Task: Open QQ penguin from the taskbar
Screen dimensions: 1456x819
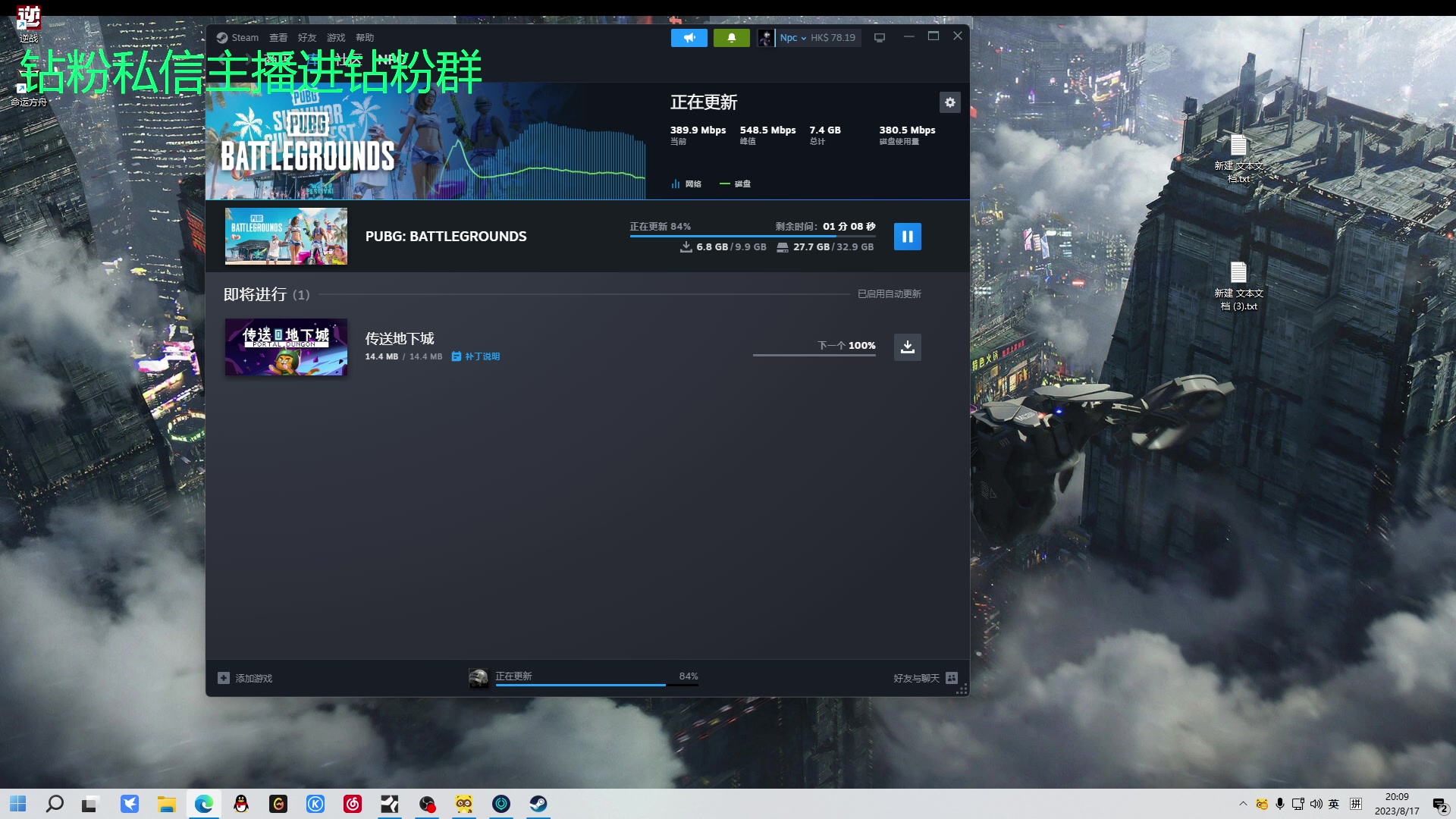Action: point(241,804)
